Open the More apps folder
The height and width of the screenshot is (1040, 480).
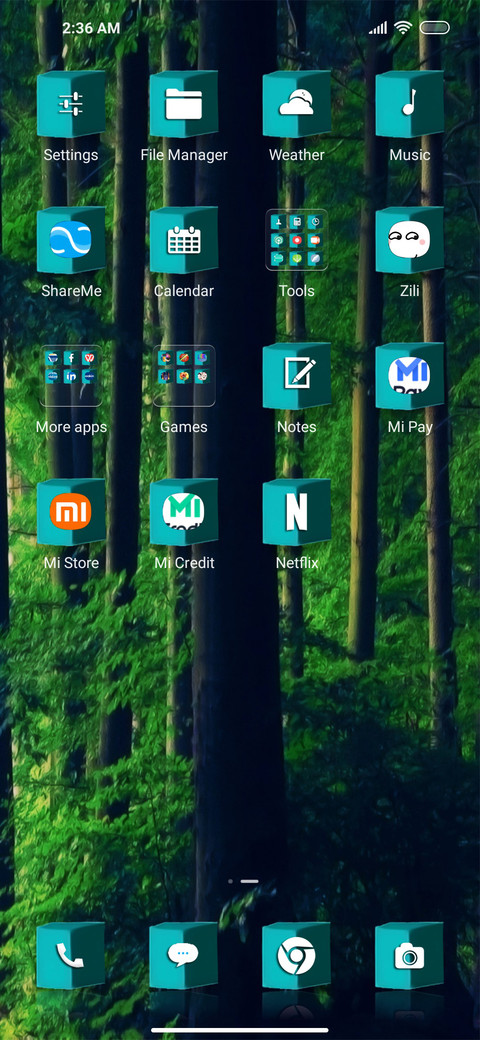pos(71,376)
